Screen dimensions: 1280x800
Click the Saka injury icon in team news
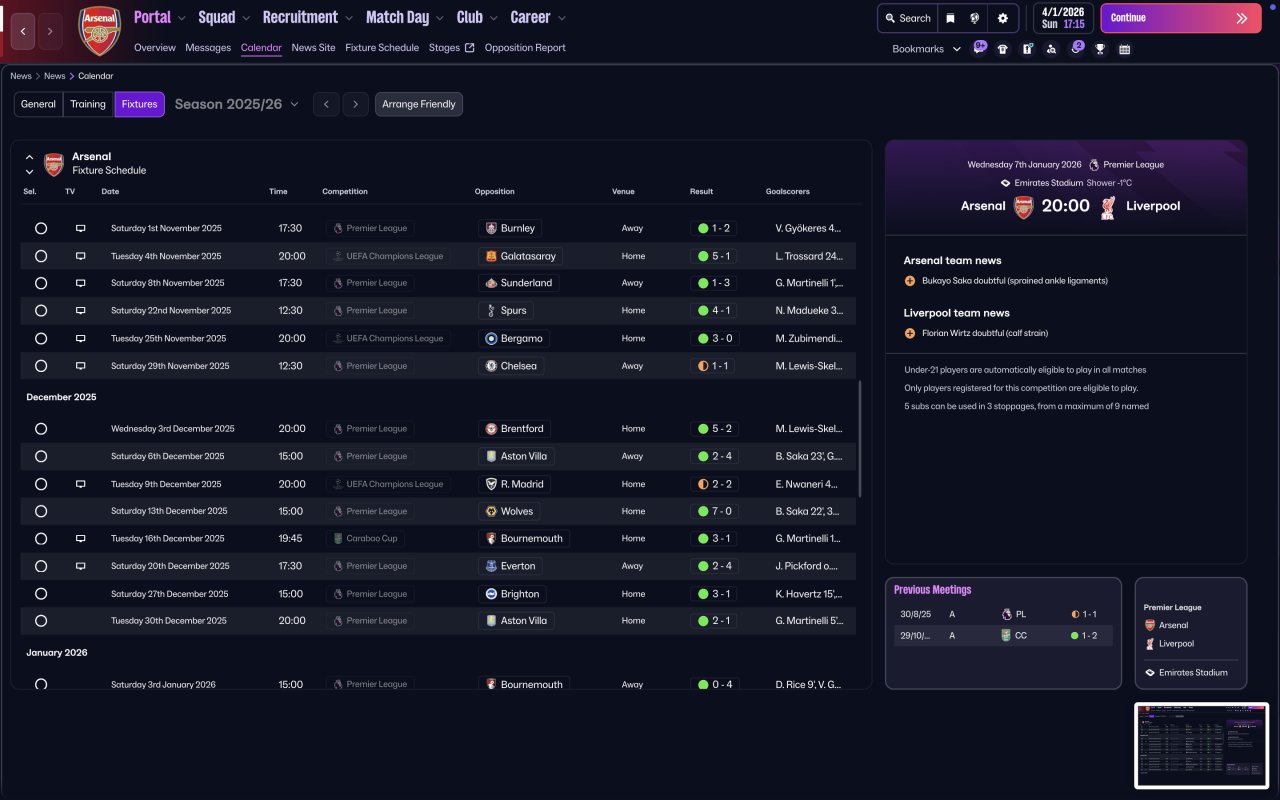point(910,281)
